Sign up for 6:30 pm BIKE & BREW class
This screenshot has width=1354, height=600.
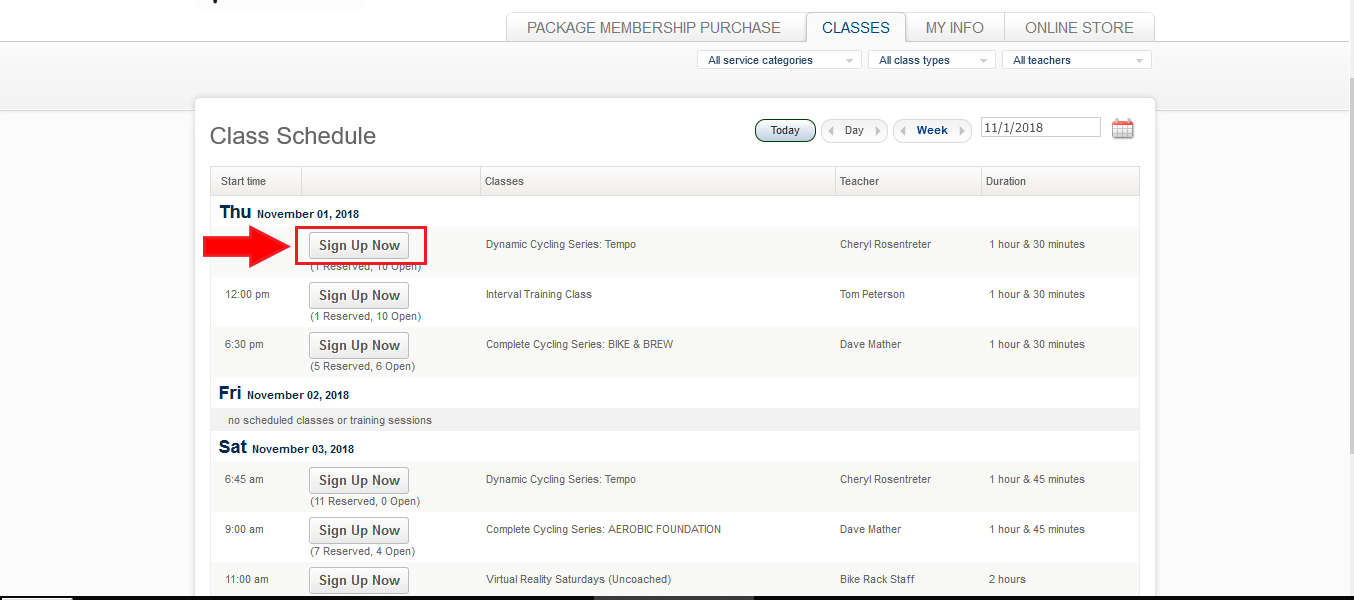(x=359, y=346)
